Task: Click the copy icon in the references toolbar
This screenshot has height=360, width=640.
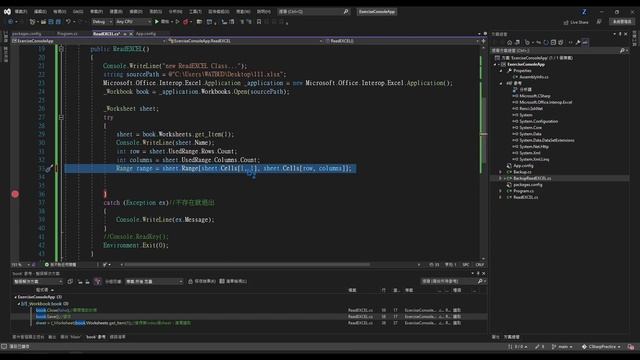Action: tap(70, 282)
